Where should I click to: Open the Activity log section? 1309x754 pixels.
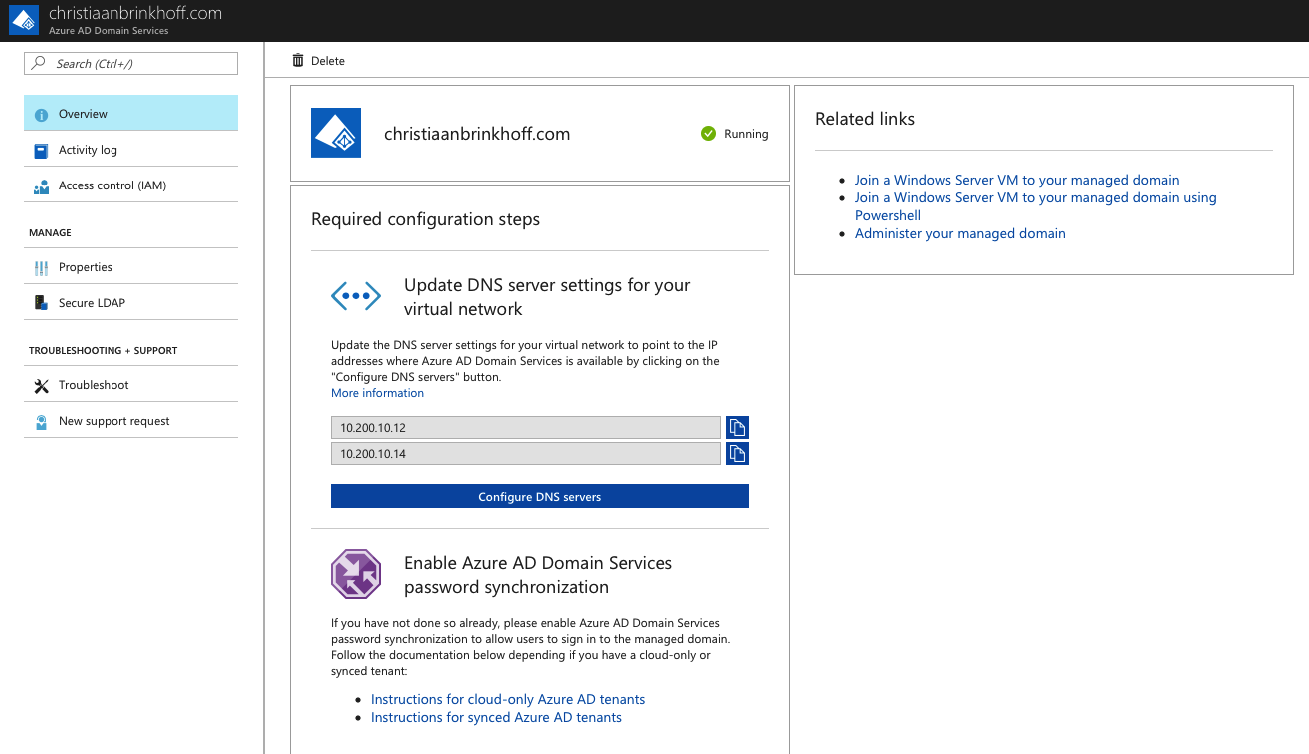tap(131, 150)
